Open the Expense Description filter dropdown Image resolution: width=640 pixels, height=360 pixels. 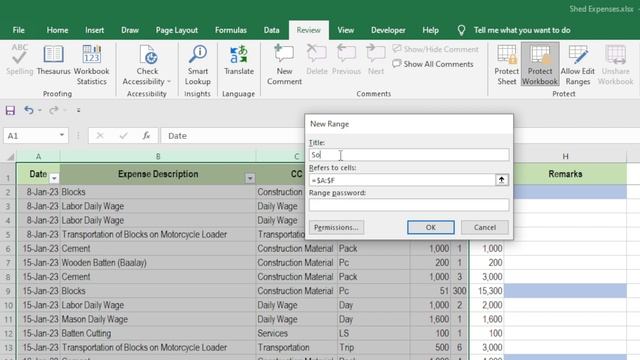(x=250, y=178)
